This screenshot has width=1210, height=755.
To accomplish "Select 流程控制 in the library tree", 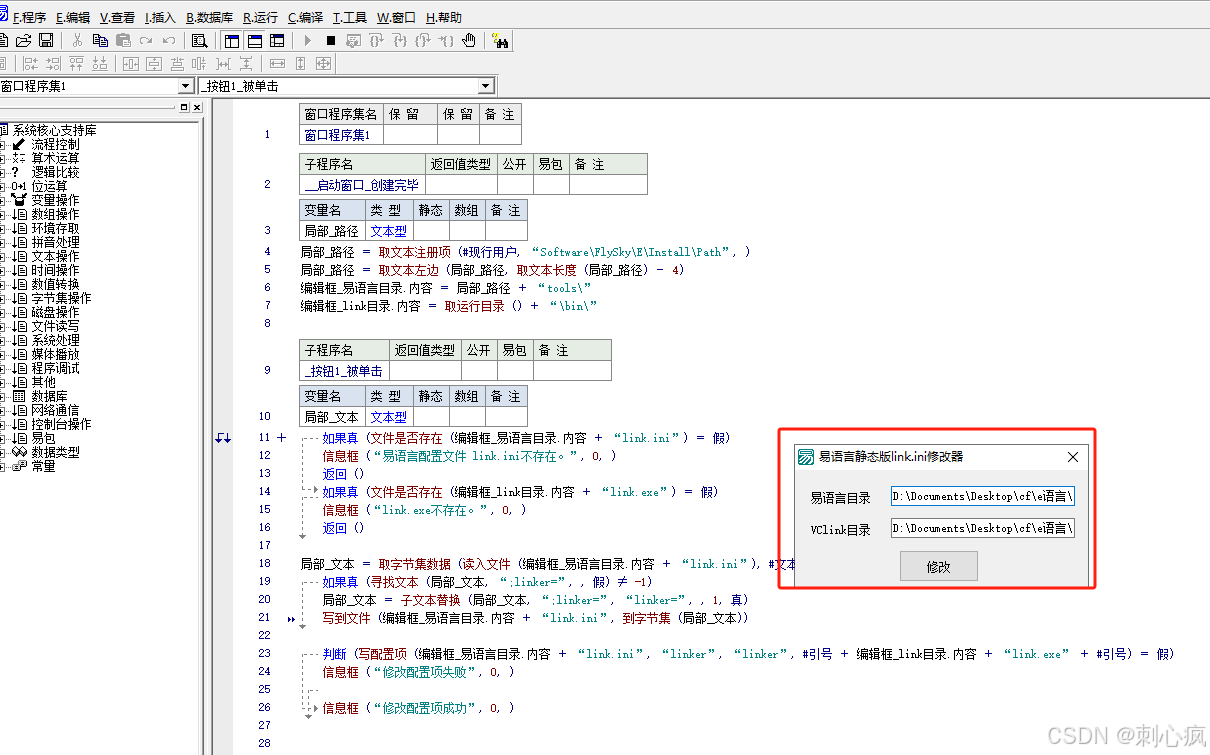I will [55, 144].
